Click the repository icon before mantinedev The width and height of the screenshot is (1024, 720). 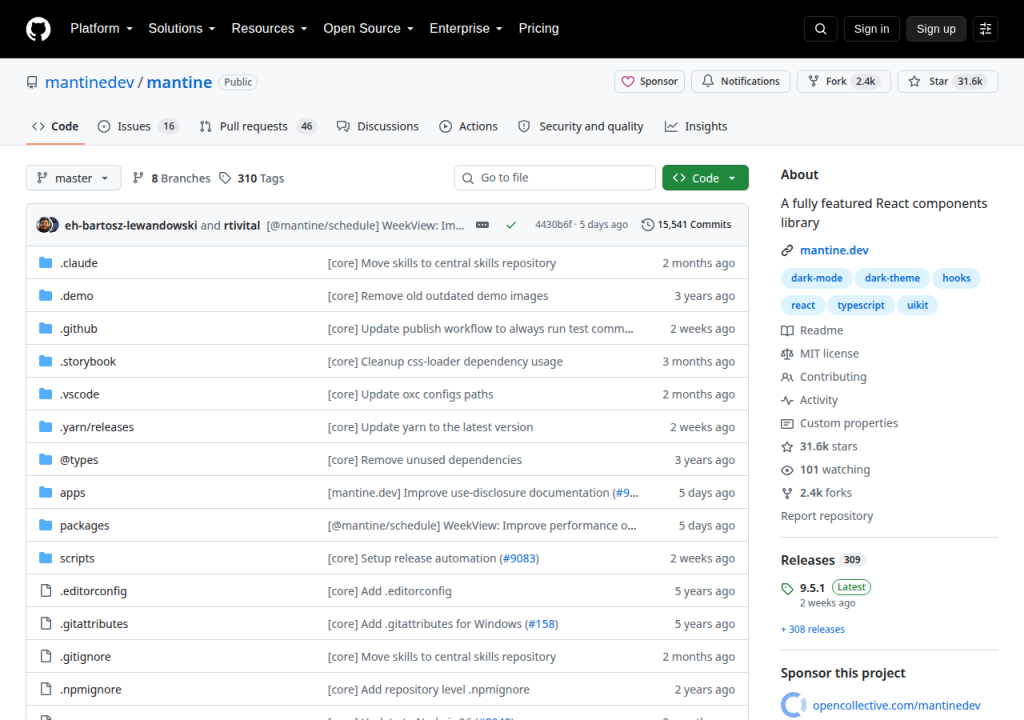pyautogui.click(x=32, y=82)
